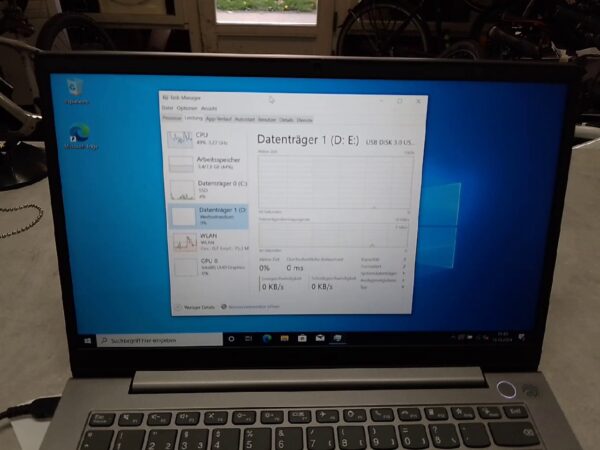Switch to the App-Verlauf tab

click(218, 118)
